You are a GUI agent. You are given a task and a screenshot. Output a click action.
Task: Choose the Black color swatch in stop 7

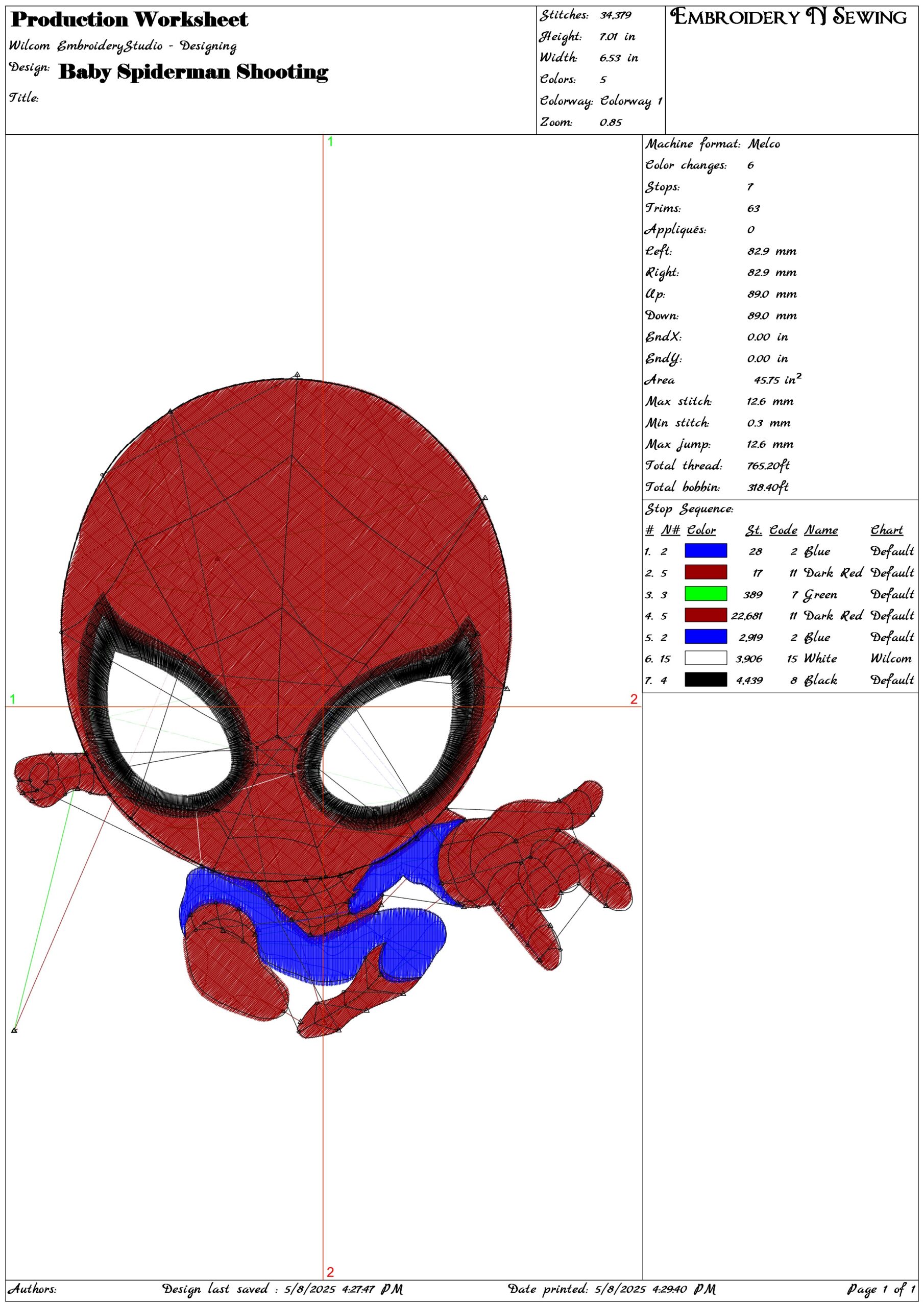[706, 680]
